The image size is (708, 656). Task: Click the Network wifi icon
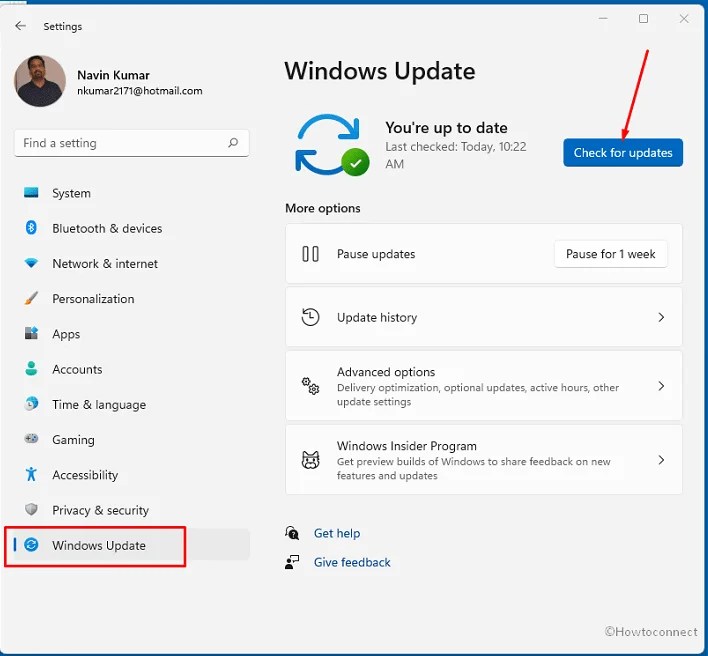[31, 263]
